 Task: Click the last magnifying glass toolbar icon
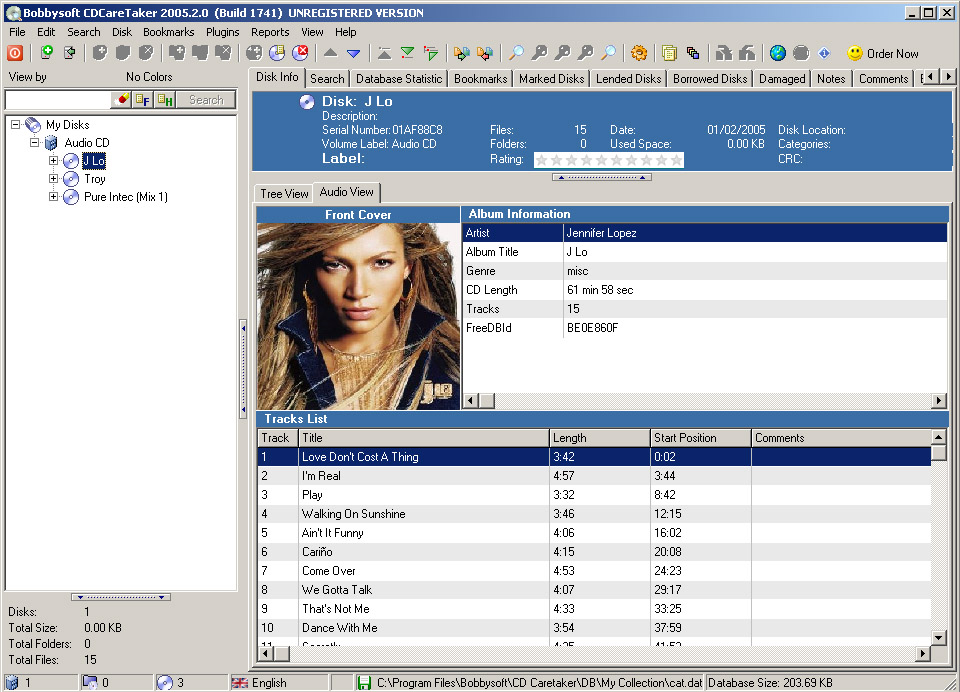(608, 53)
